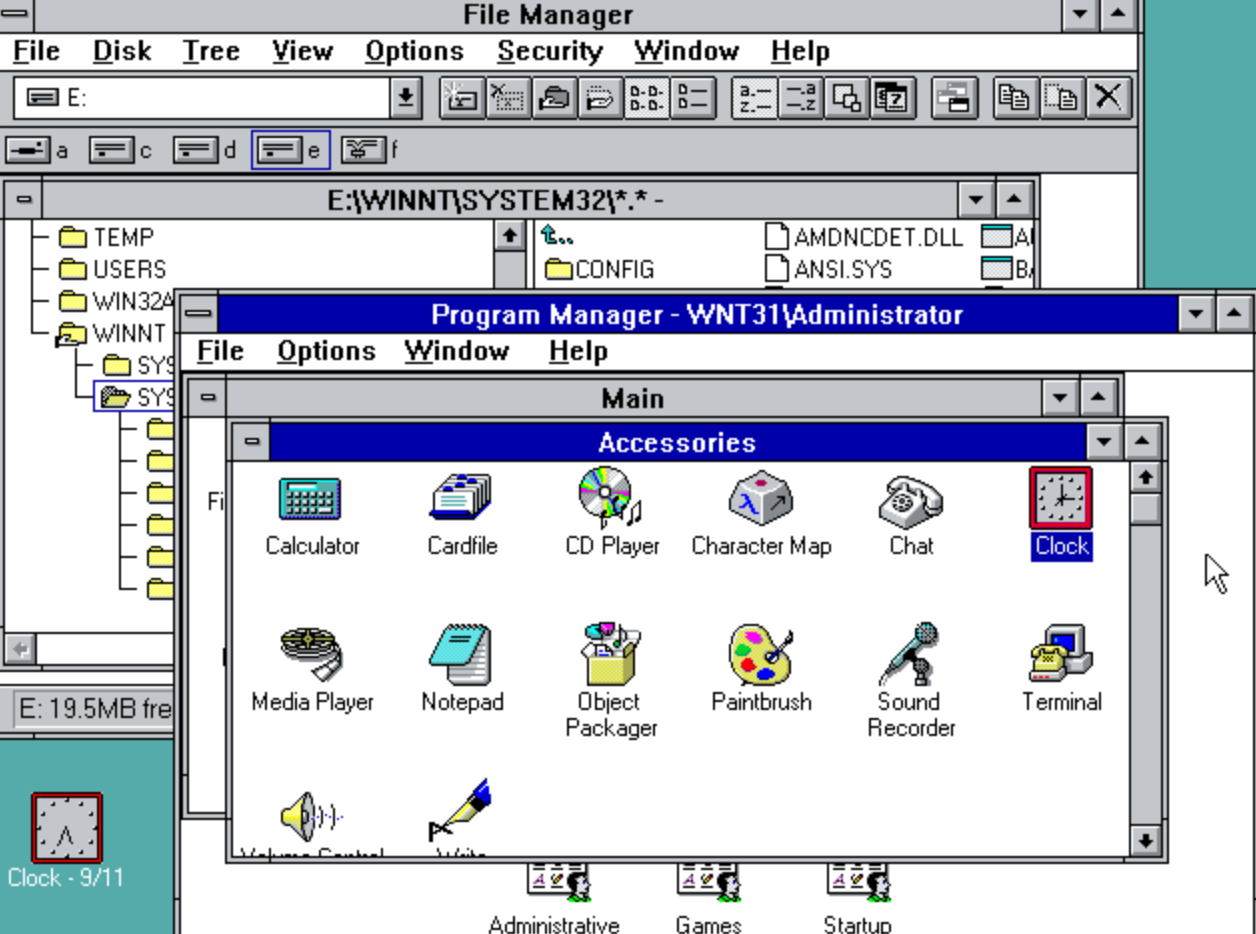Switch to floppy drive a

click(38, 150)
